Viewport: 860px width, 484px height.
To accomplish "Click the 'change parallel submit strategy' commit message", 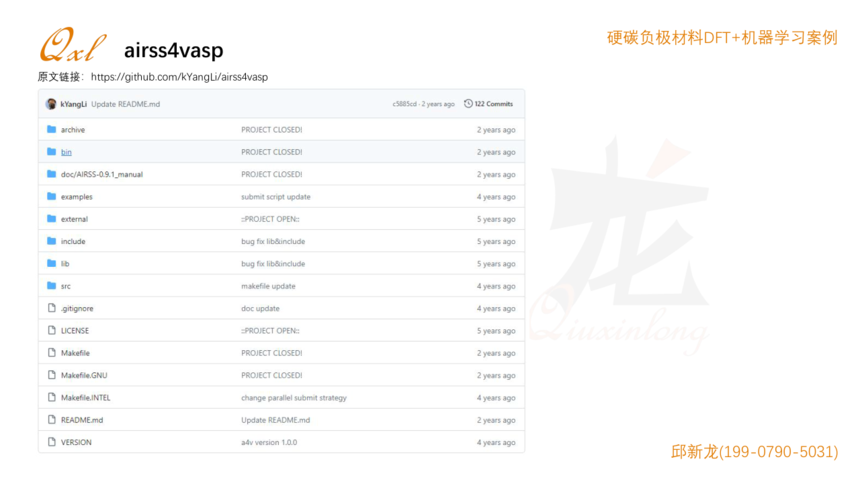I will (293, 398).
